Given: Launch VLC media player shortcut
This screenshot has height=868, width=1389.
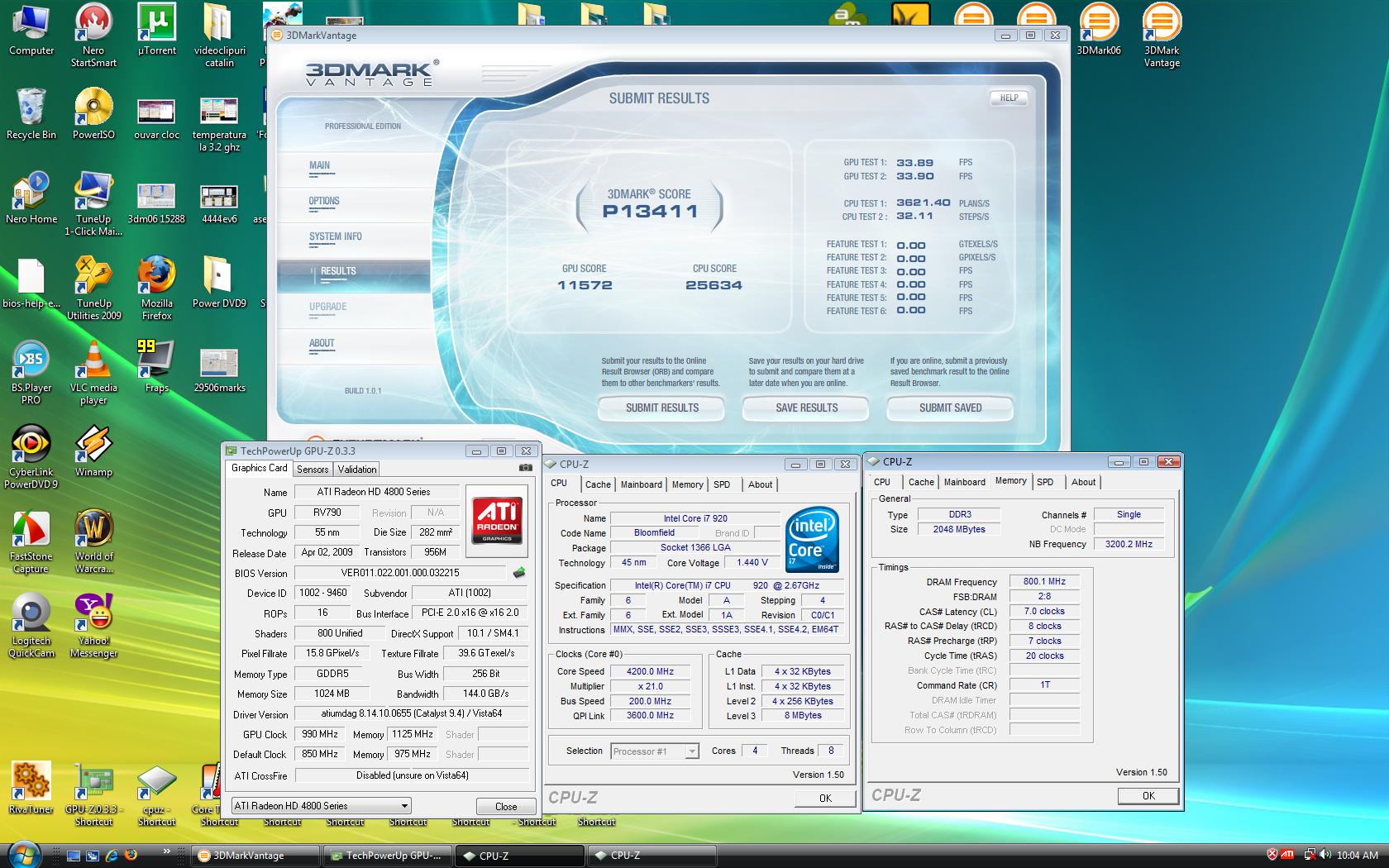Looking at the screenshot, I should pyautogui.click(x=93, y=373).
